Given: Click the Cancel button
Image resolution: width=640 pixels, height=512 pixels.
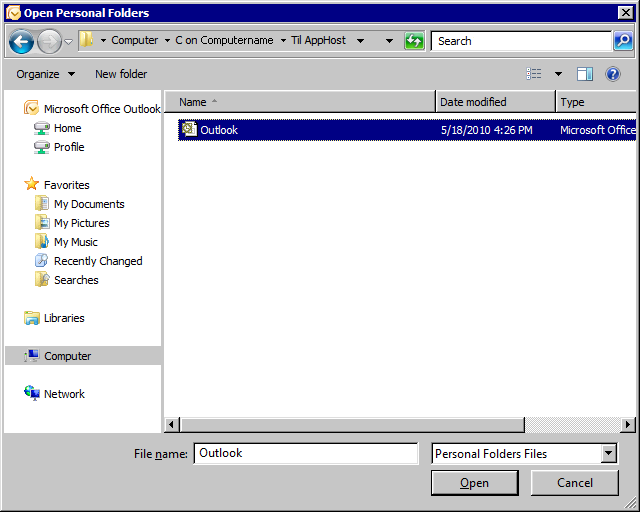Looking at the screenshot, I should (575, 483).
